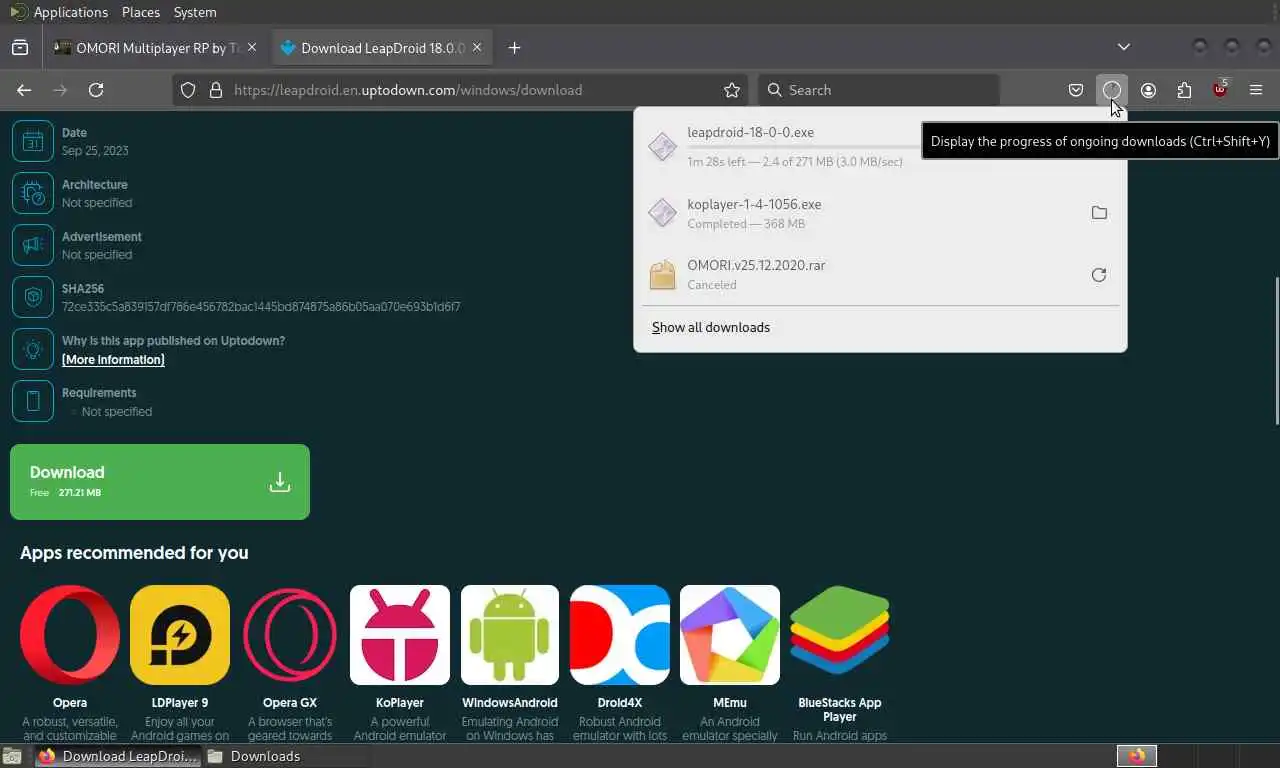The image size is (1280, 768).
Task: Click the Droid4X app icon
Action: [620, 635]
